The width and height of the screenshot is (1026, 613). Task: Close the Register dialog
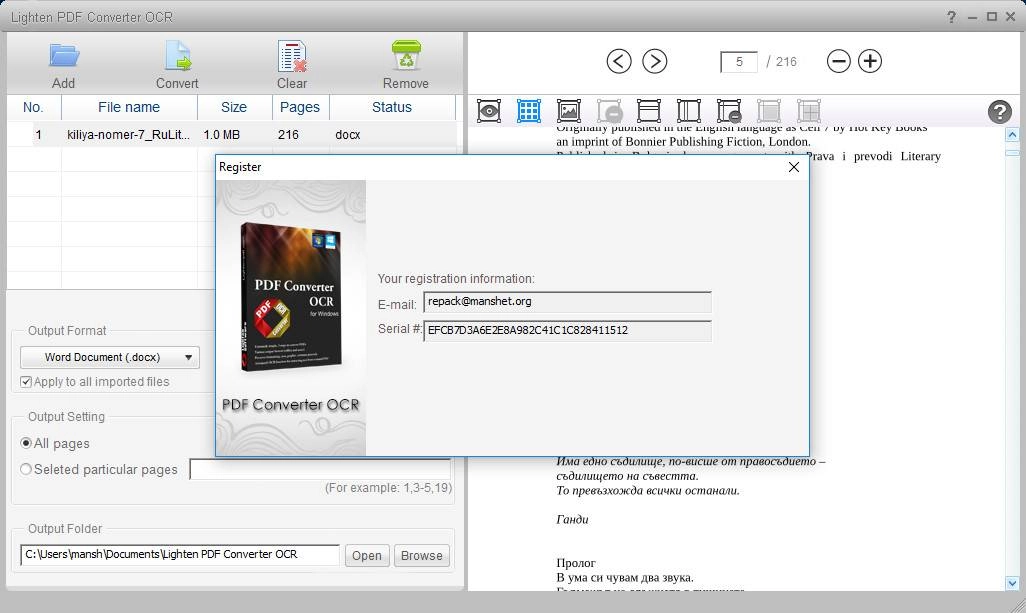(x=794, y=167)
